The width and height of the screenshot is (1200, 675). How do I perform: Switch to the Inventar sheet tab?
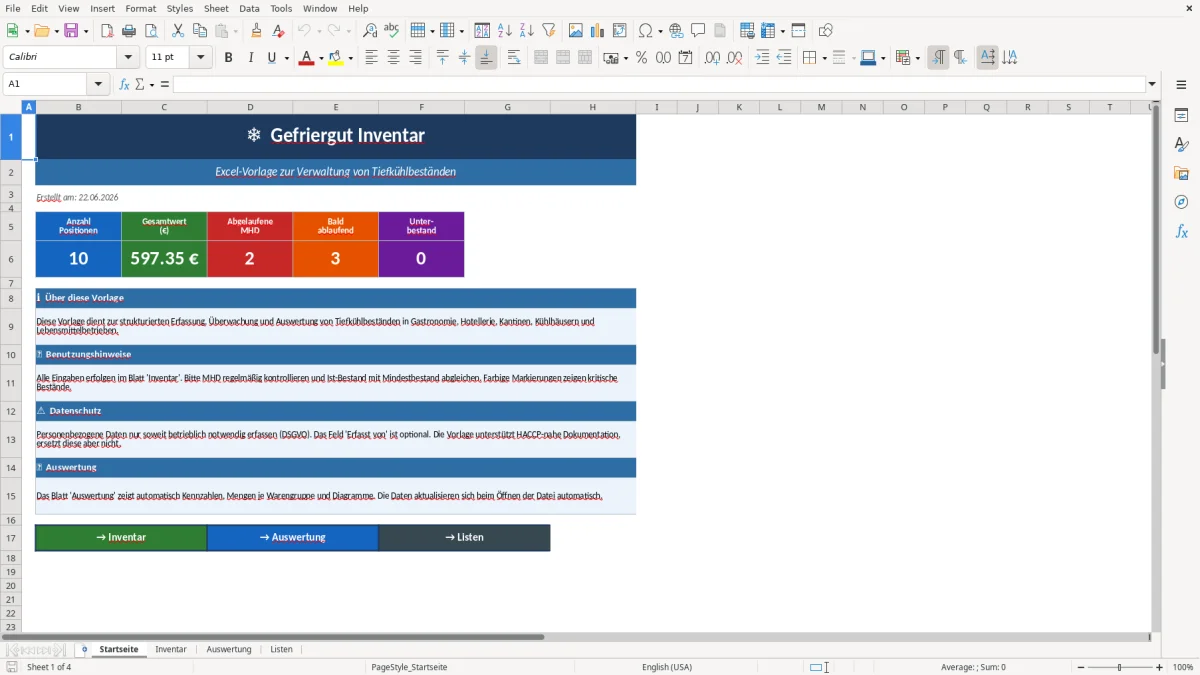(x=171, y=649)
